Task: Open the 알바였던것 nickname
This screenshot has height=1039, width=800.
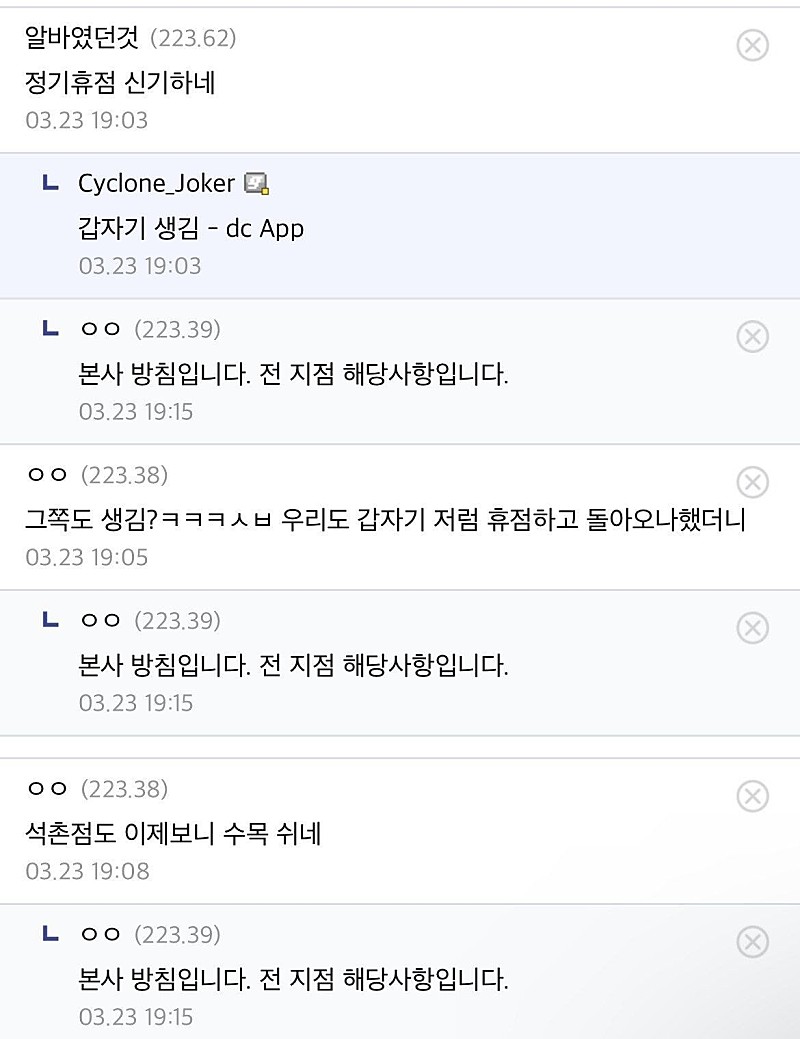Action: point(82,37)
